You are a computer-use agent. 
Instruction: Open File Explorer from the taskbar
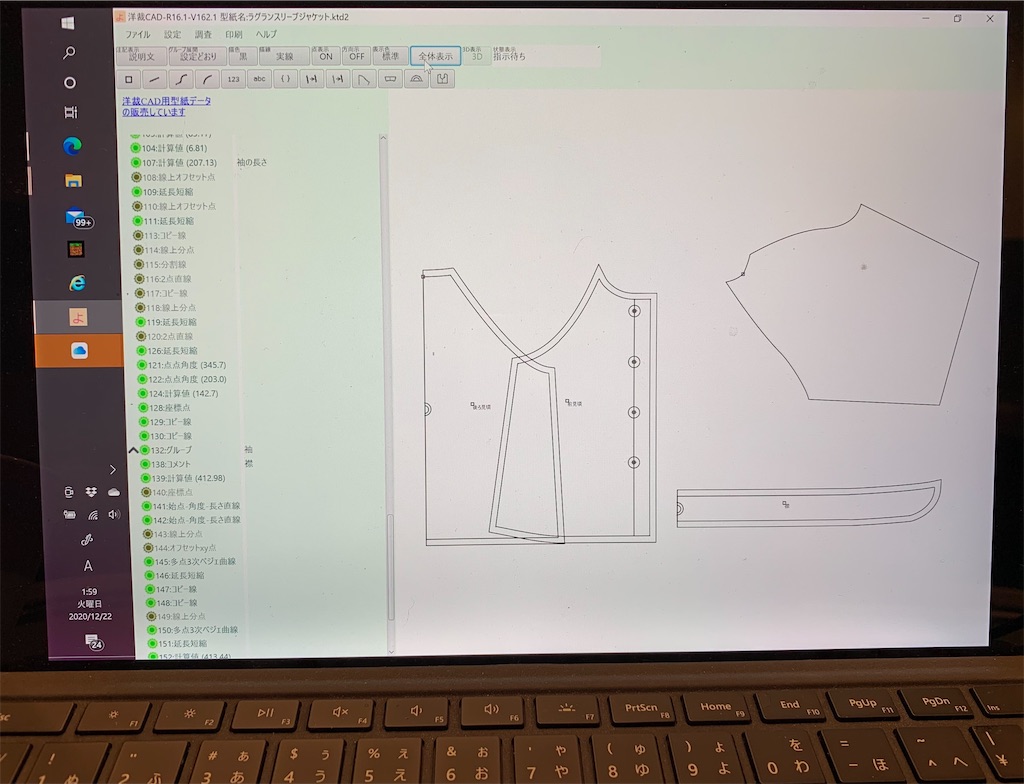[x=73, y=181]
